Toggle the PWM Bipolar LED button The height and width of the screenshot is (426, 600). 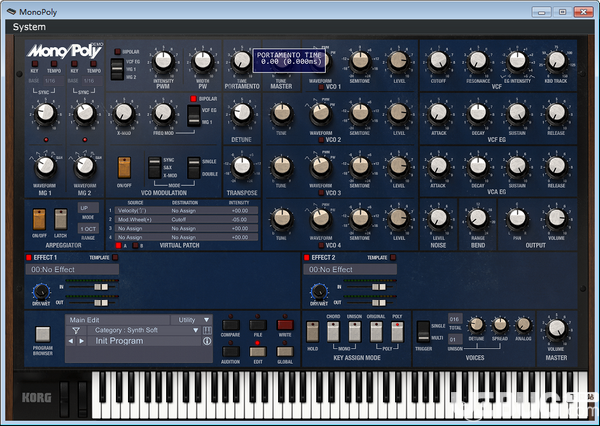click(117, 52)
